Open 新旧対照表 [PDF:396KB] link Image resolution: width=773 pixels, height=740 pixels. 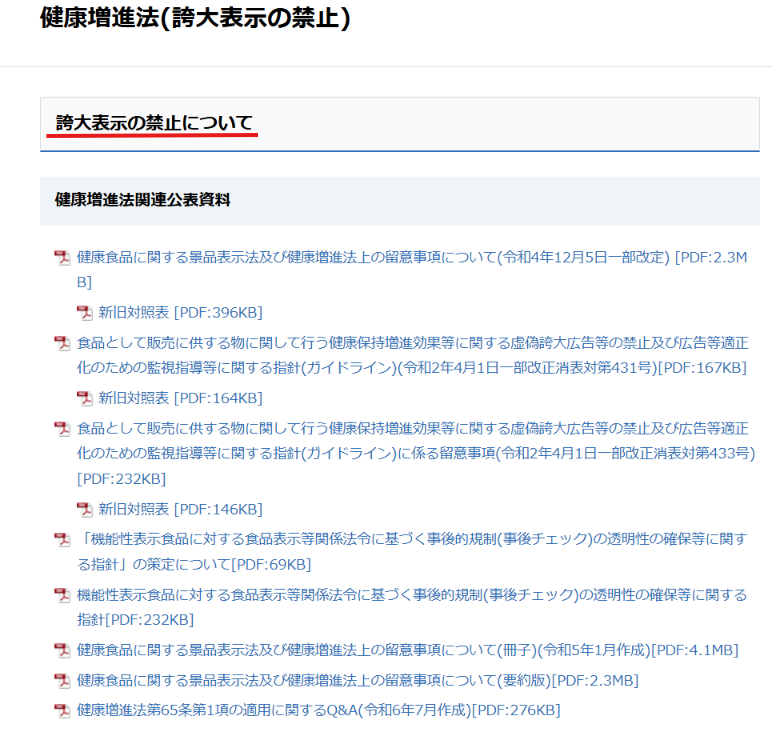pos(180,313)
